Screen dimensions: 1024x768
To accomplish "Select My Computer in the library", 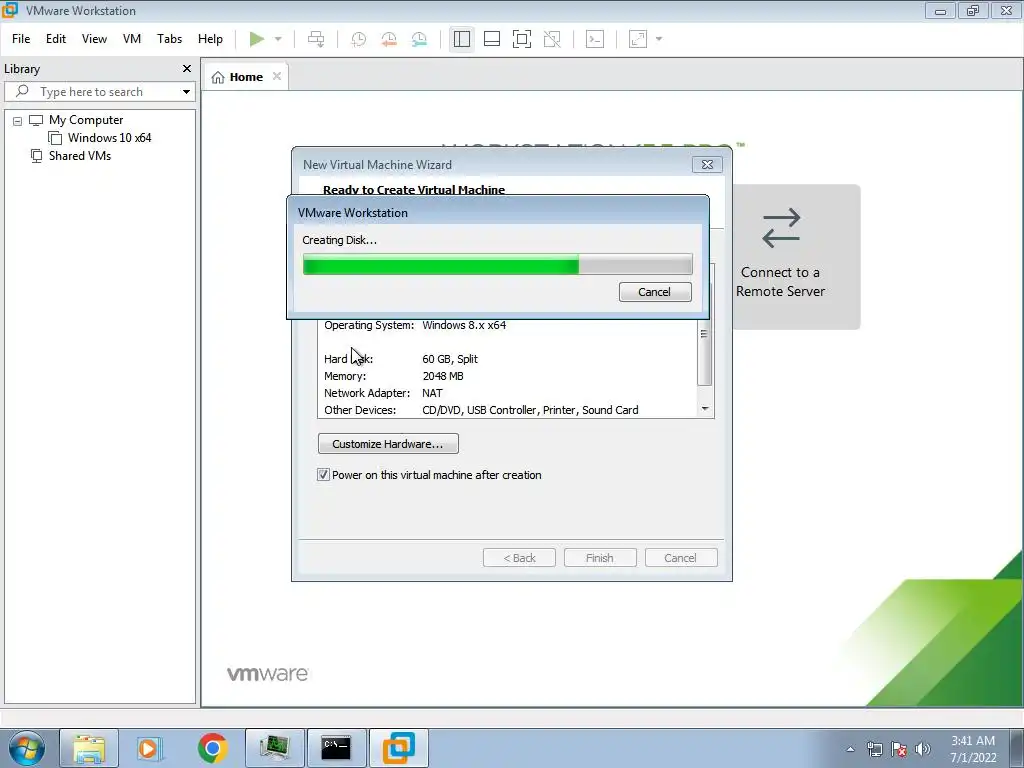I will point(86,120).
